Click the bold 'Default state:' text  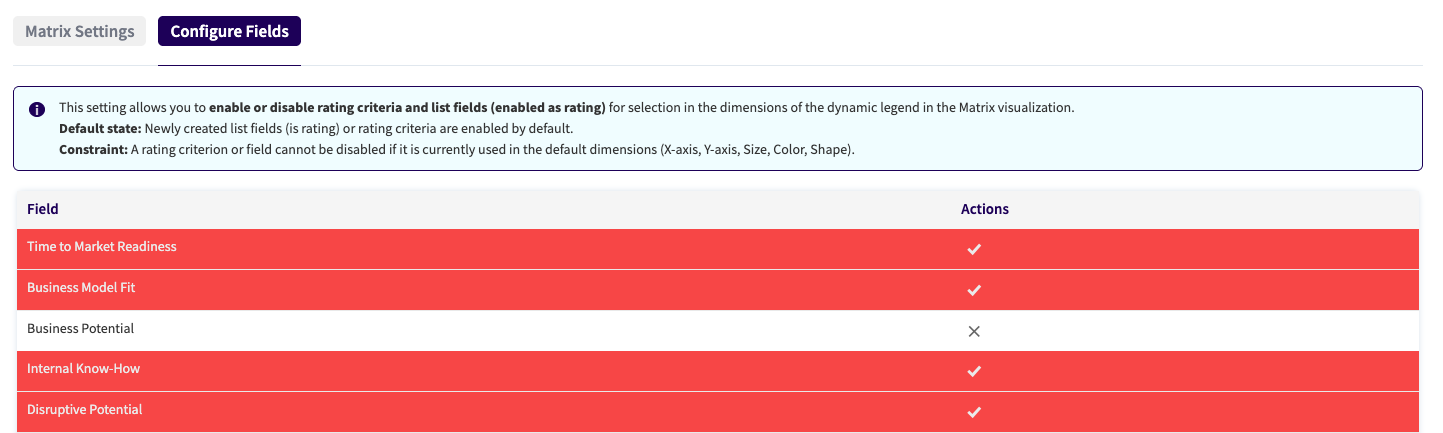100,129
